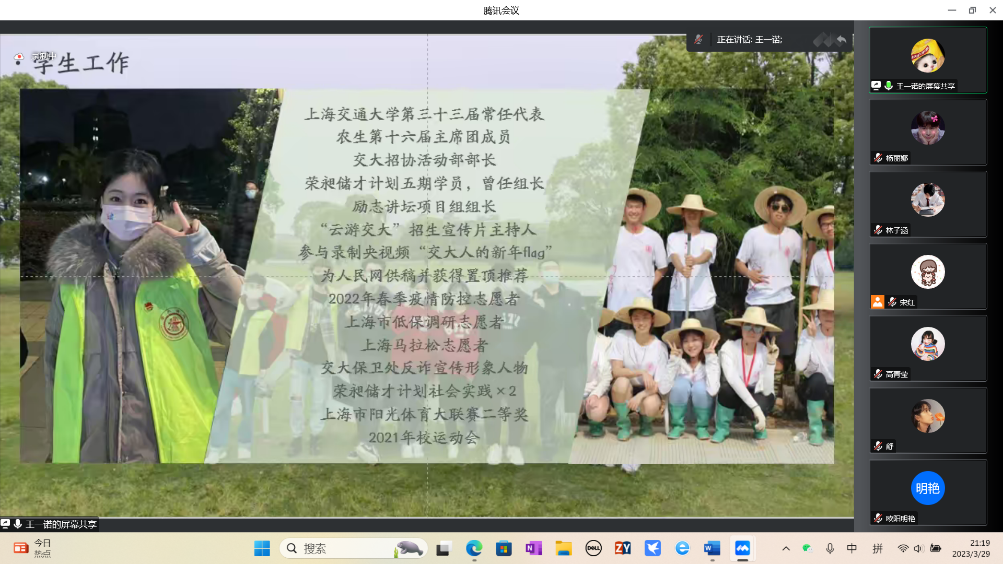This screenshot has height=564, width=1003.
Task: Open the Windows widgets '今日热点' button
Action: tap(31, 548)
